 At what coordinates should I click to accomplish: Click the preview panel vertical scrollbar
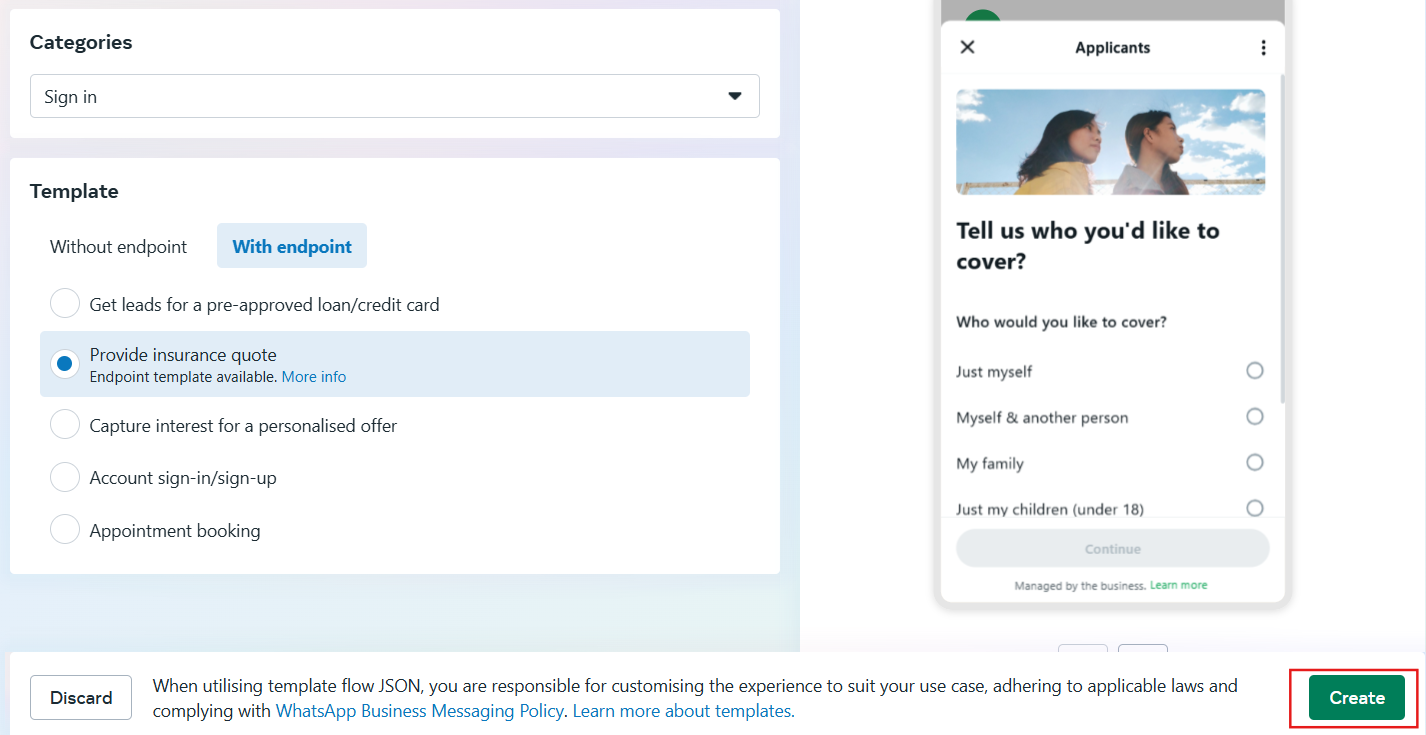[1282, 240]
